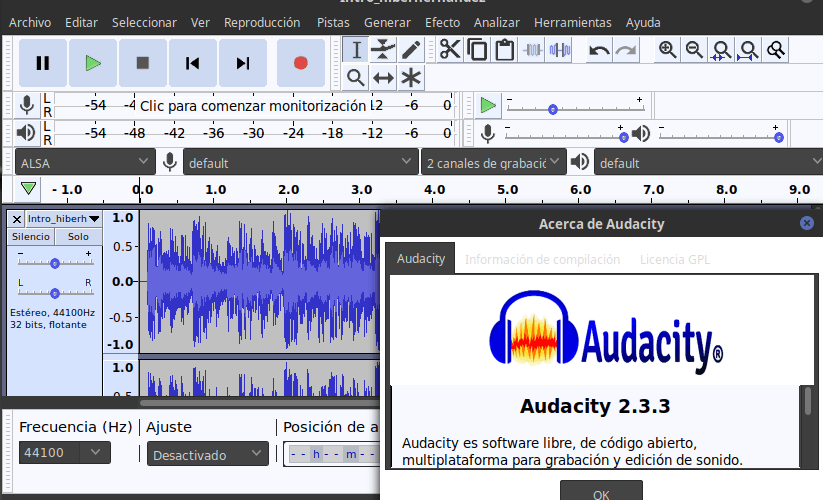Open the 44100 project frequency dropdown
The width and height of the screenshot is (823, 500).
pos(65,452)
